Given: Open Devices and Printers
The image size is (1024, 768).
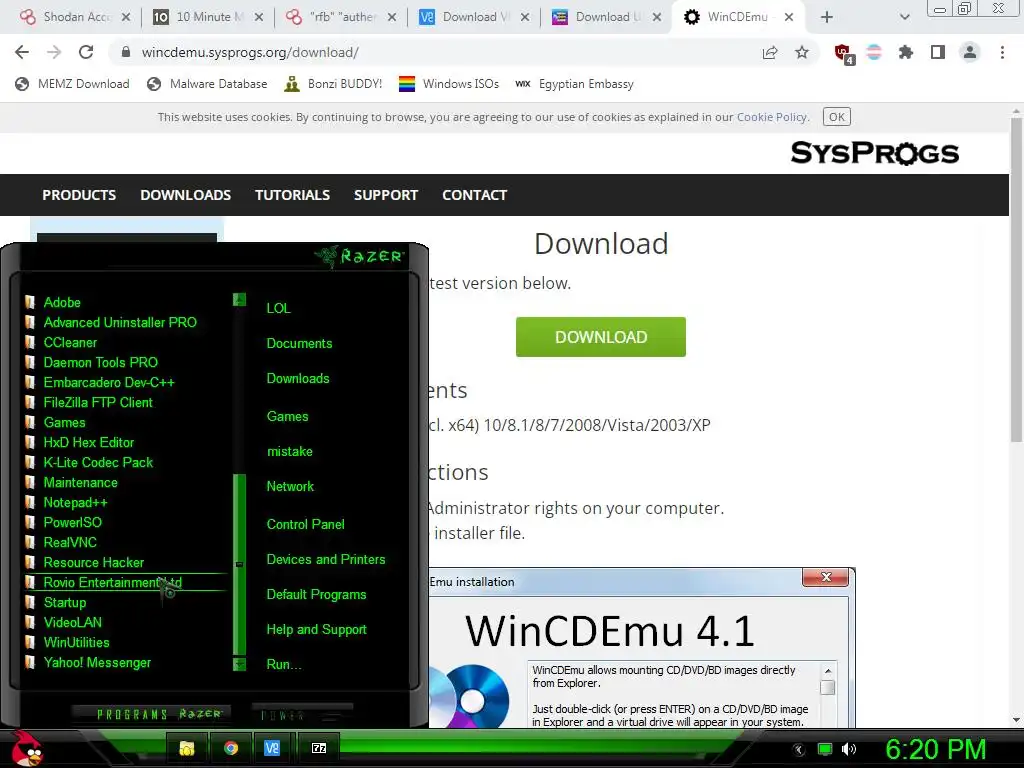Looking at the screenshot, I should point(325,560).
